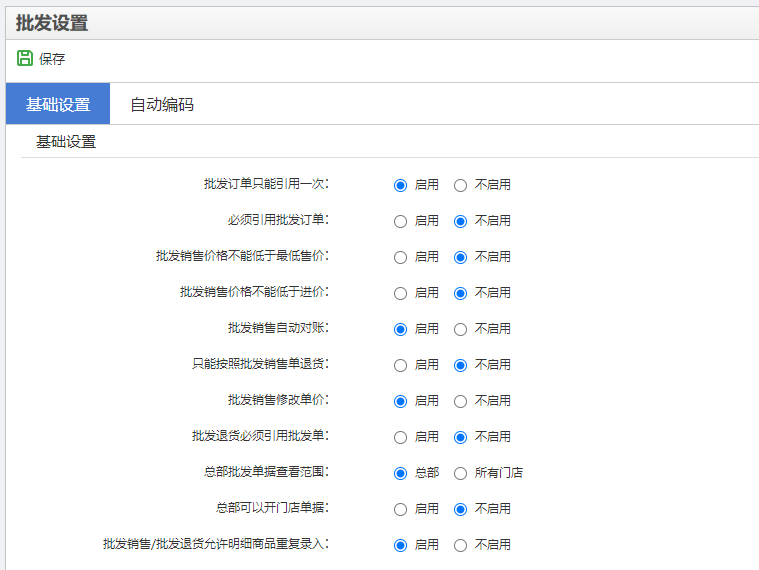Select 启用 for 批发订单只能引用一次
This screenshot has width=759, height=570.
400,185
